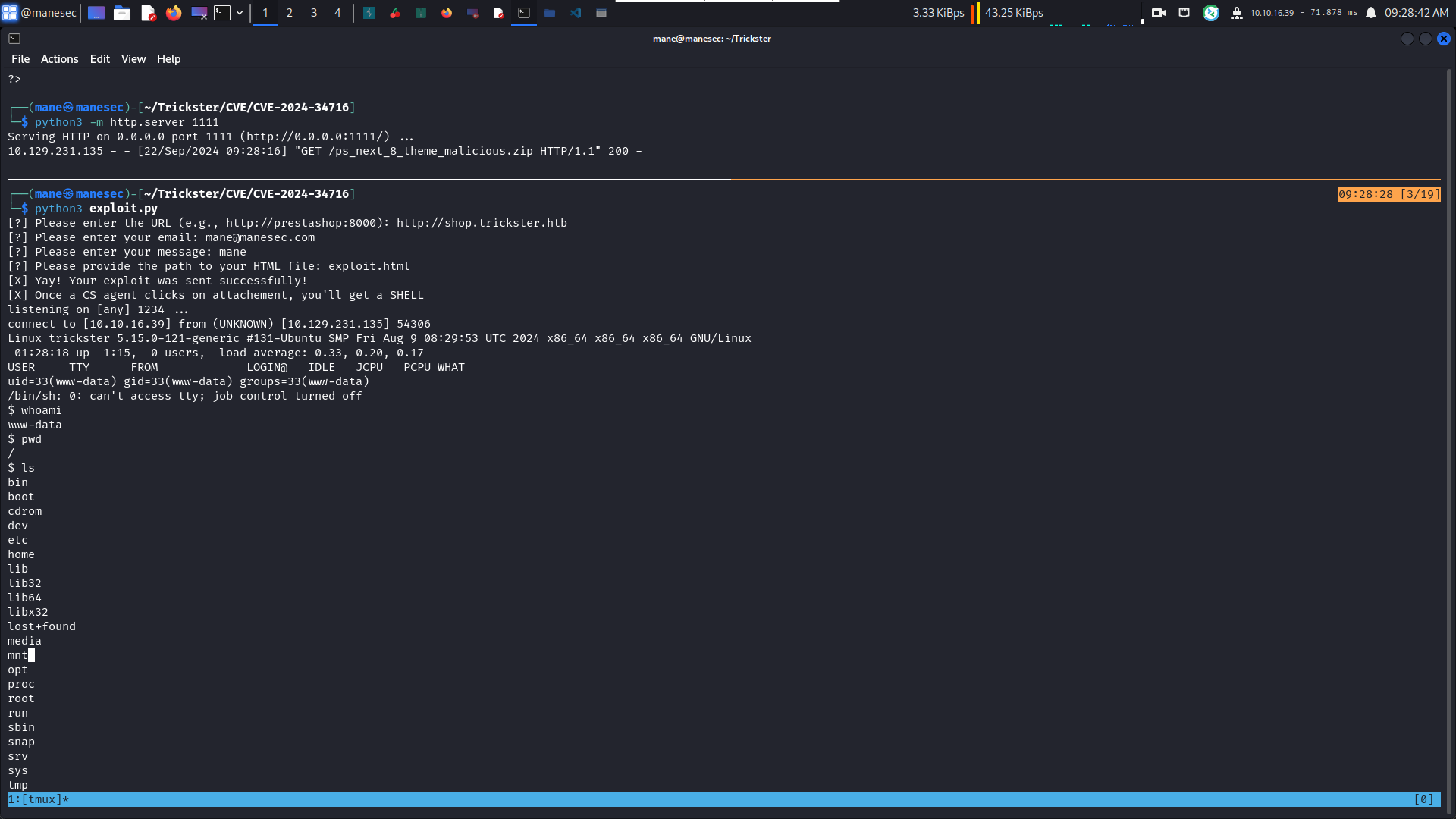Focus the dark green app in taskbar
Image resolution: width=1456 pixels, height=819 pixels.
421,13
